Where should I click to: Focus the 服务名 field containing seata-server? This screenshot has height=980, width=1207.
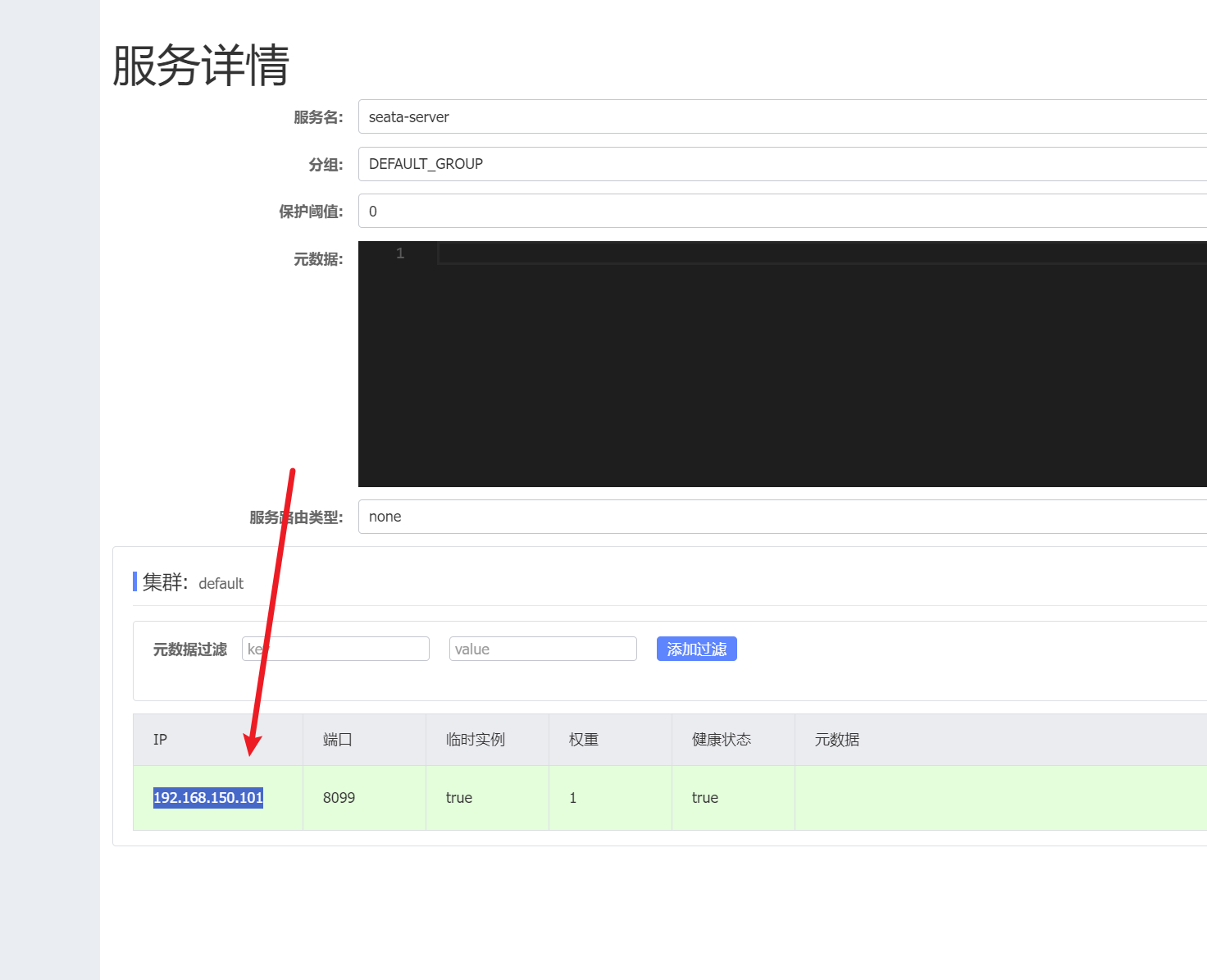point(779,116)
